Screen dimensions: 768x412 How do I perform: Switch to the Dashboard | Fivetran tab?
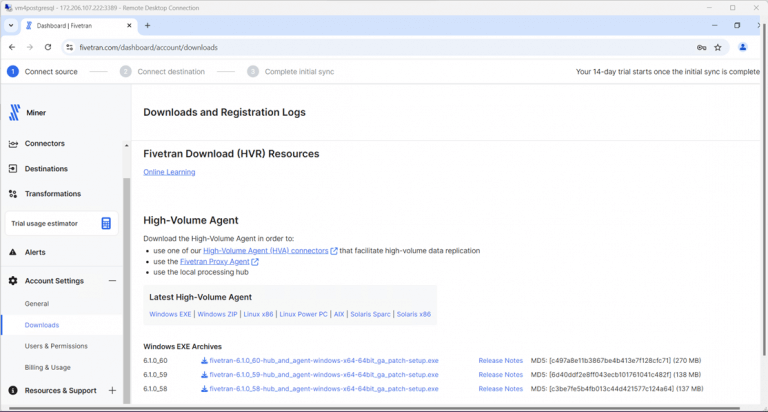(x=72, y=25)
